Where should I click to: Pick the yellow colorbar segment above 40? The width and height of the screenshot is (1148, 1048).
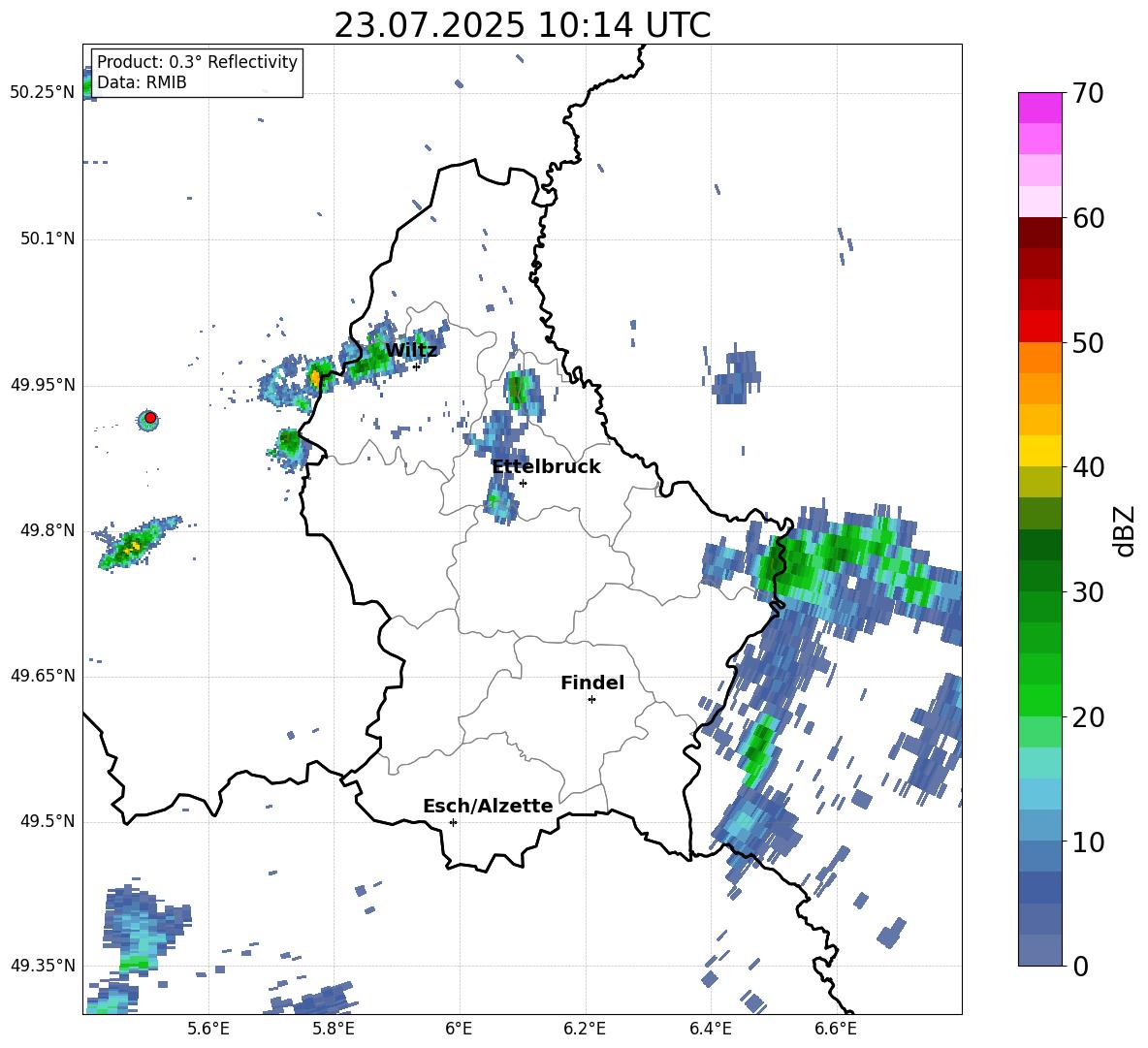point(1039,451)
